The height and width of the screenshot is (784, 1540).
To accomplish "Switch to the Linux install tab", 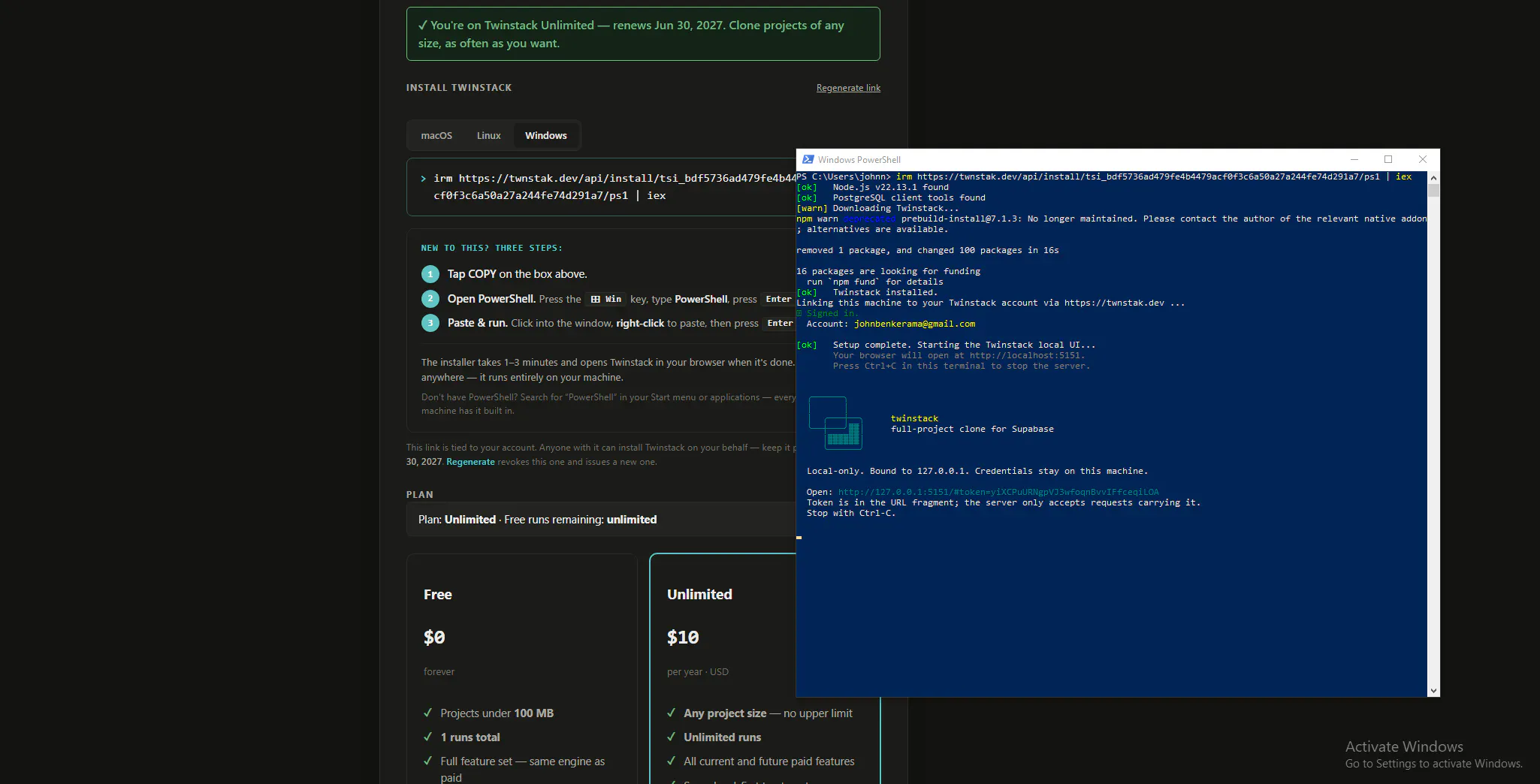I will click(x=488, y=136).
